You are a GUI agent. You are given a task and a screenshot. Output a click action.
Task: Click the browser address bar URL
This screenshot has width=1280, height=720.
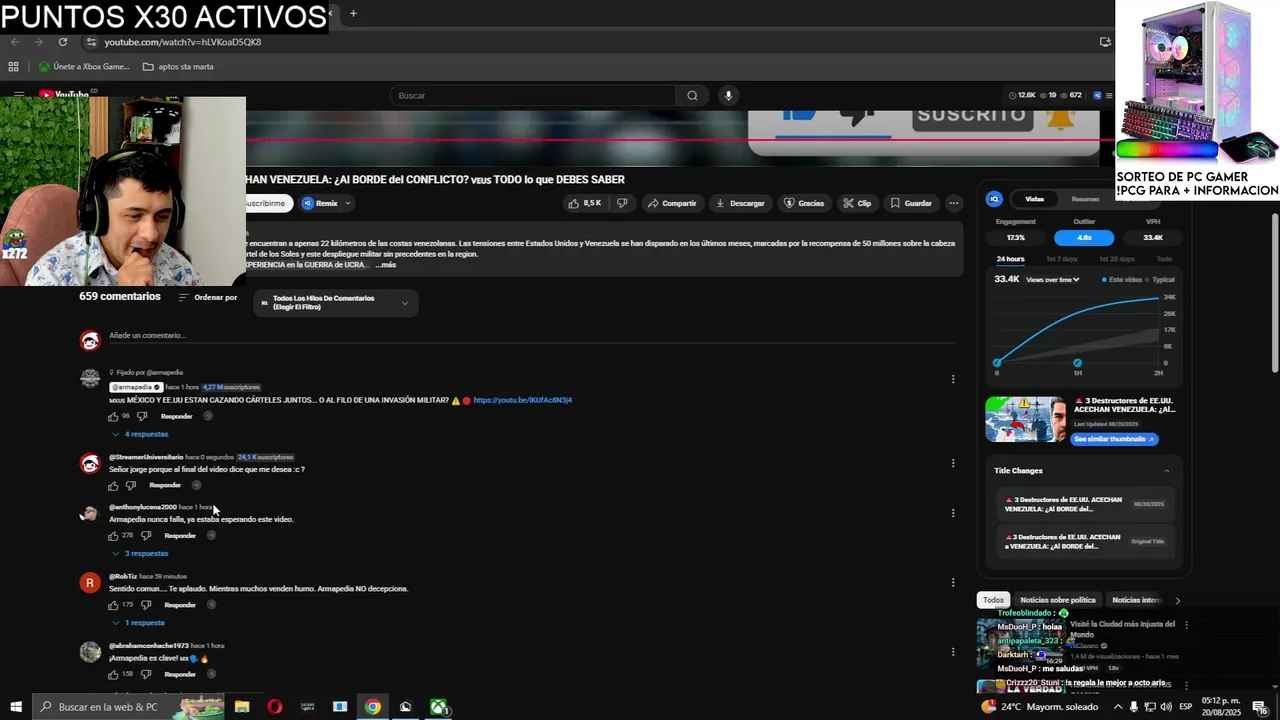pos(183,42)
